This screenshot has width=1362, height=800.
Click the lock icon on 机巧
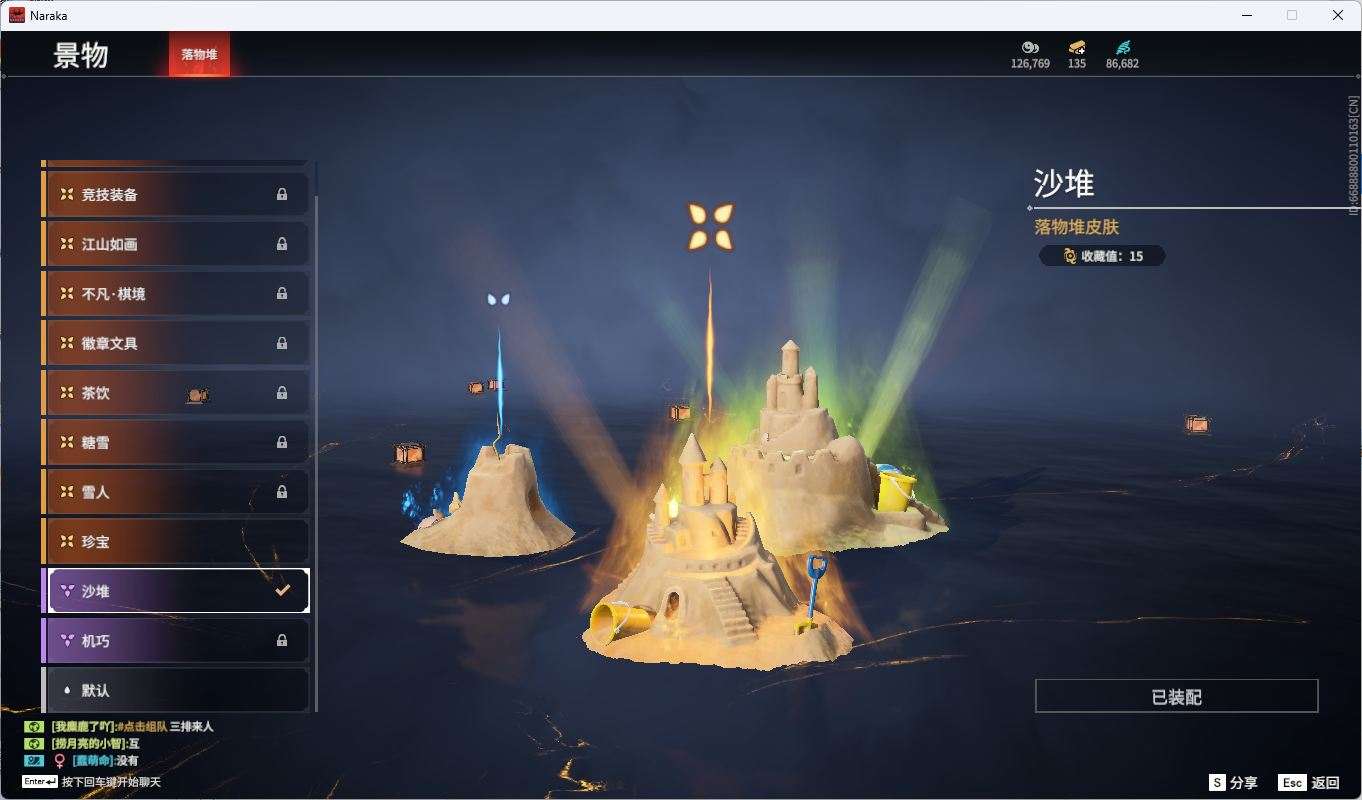coord(282,641)
